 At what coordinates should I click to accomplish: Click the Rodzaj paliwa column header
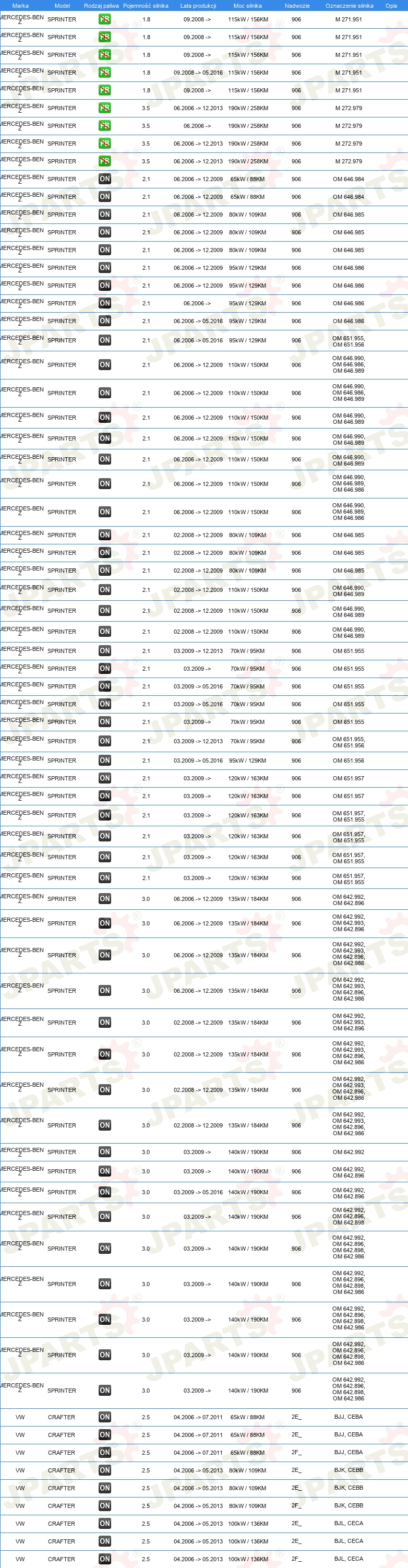102,5
